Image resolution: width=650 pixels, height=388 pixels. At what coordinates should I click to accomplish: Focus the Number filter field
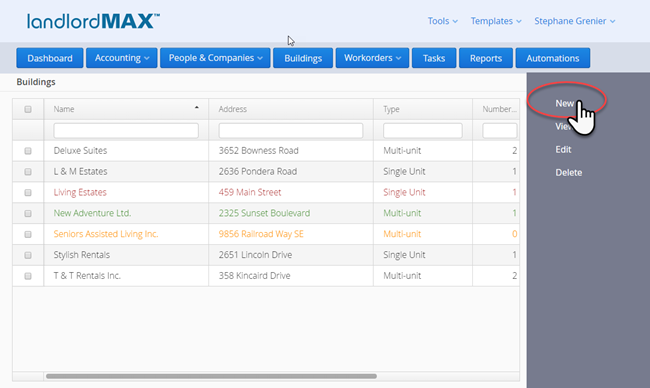coord(500,131)
